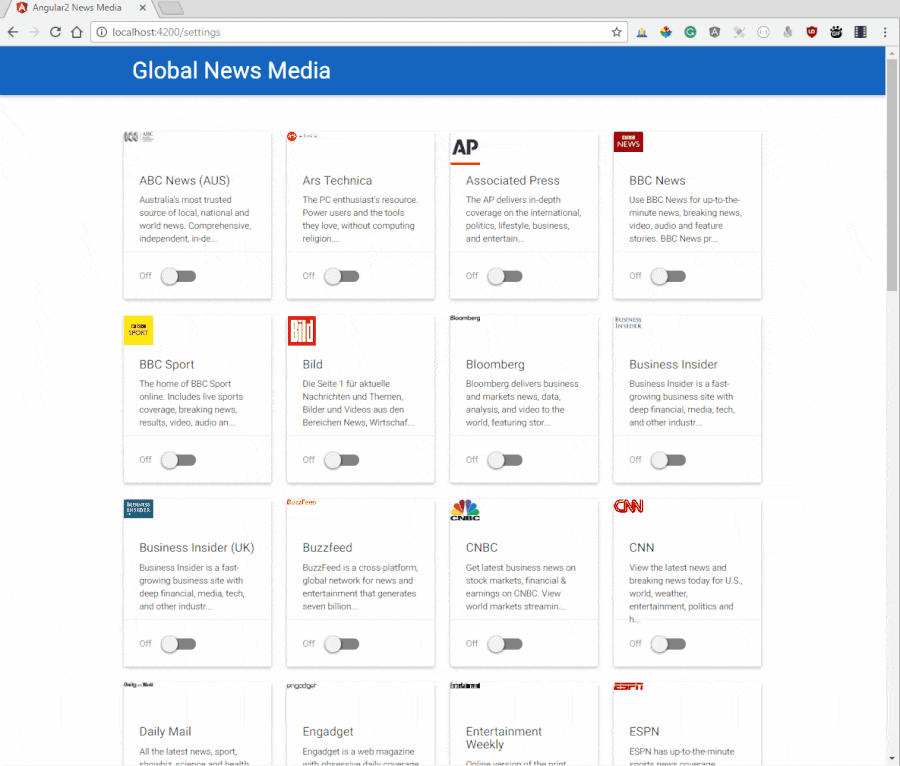This screenshot has height=766, width=900.
Task: Click the CNN red logo
Action: (629, 506)
